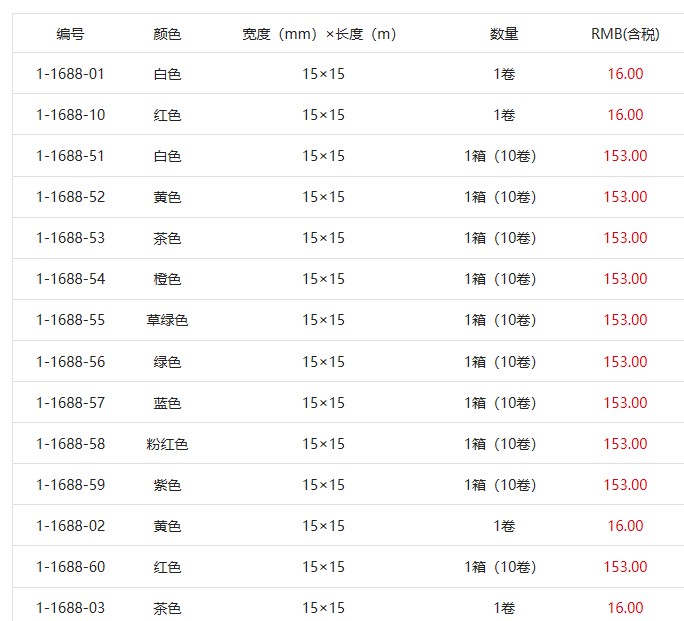Click the 数量 column header
The image size is (684, 621).
point(504,34)
